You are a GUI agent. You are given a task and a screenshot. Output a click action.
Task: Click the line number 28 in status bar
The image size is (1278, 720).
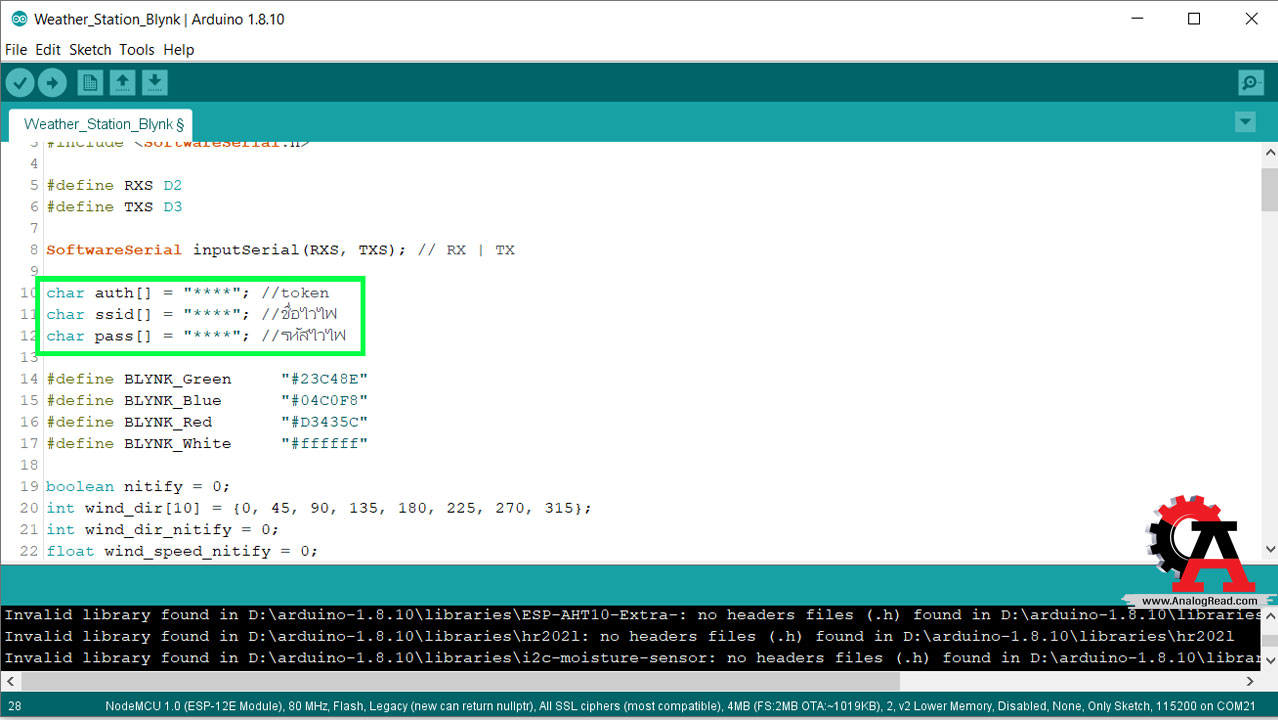[14, 706]
